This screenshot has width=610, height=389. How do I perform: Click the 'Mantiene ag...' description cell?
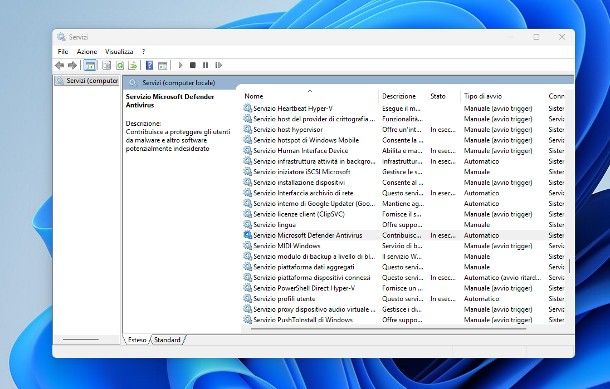click(403, 203)
